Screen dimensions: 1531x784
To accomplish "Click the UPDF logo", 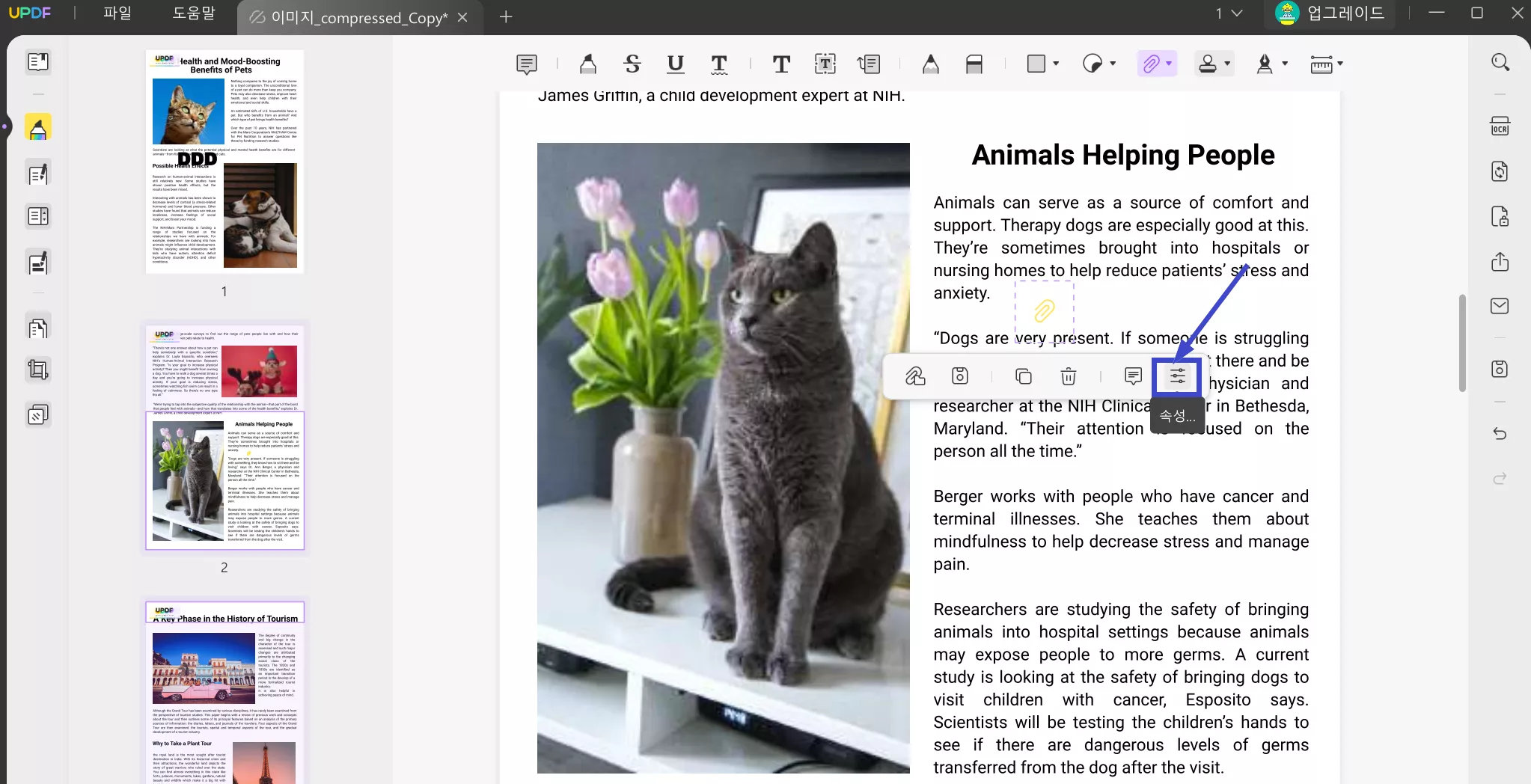I will coord(30,13).
